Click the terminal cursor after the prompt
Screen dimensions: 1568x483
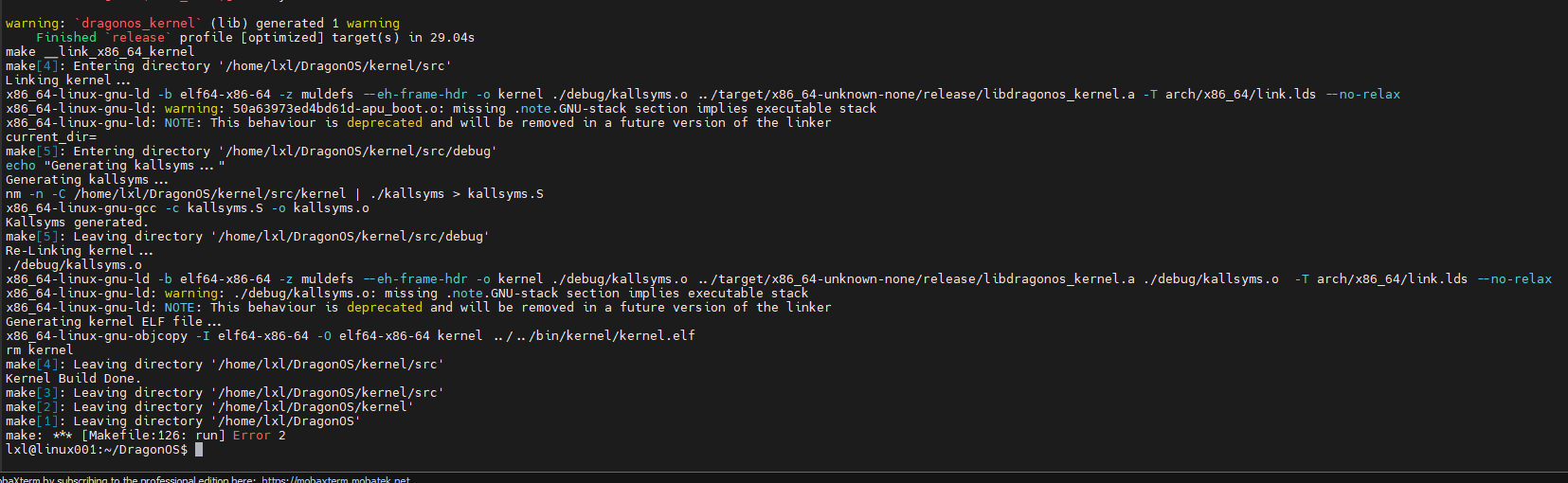pyautogui.click(x=199, y=450)
